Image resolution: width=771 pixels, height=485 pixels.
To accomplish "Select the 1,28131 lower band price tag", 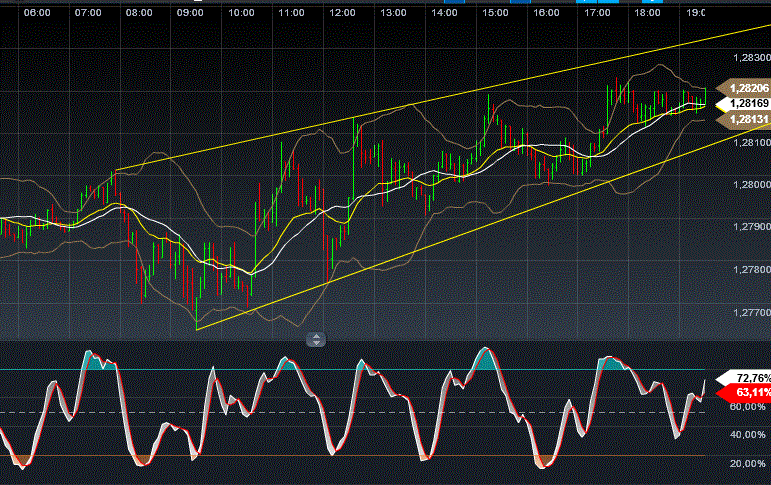I will pos(743,119).
